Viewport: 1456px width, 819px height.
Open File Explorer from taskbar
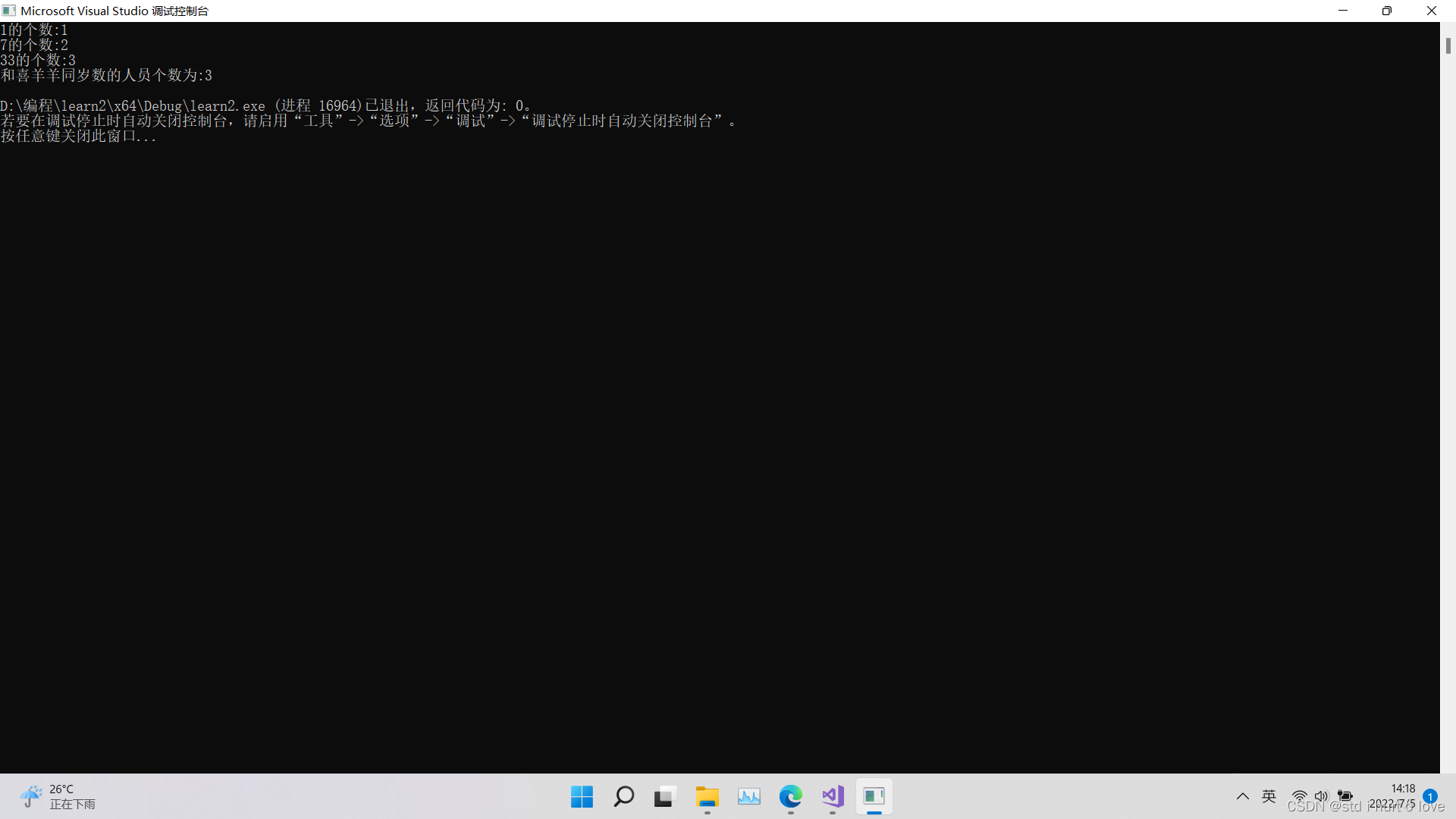click(707, 796)
